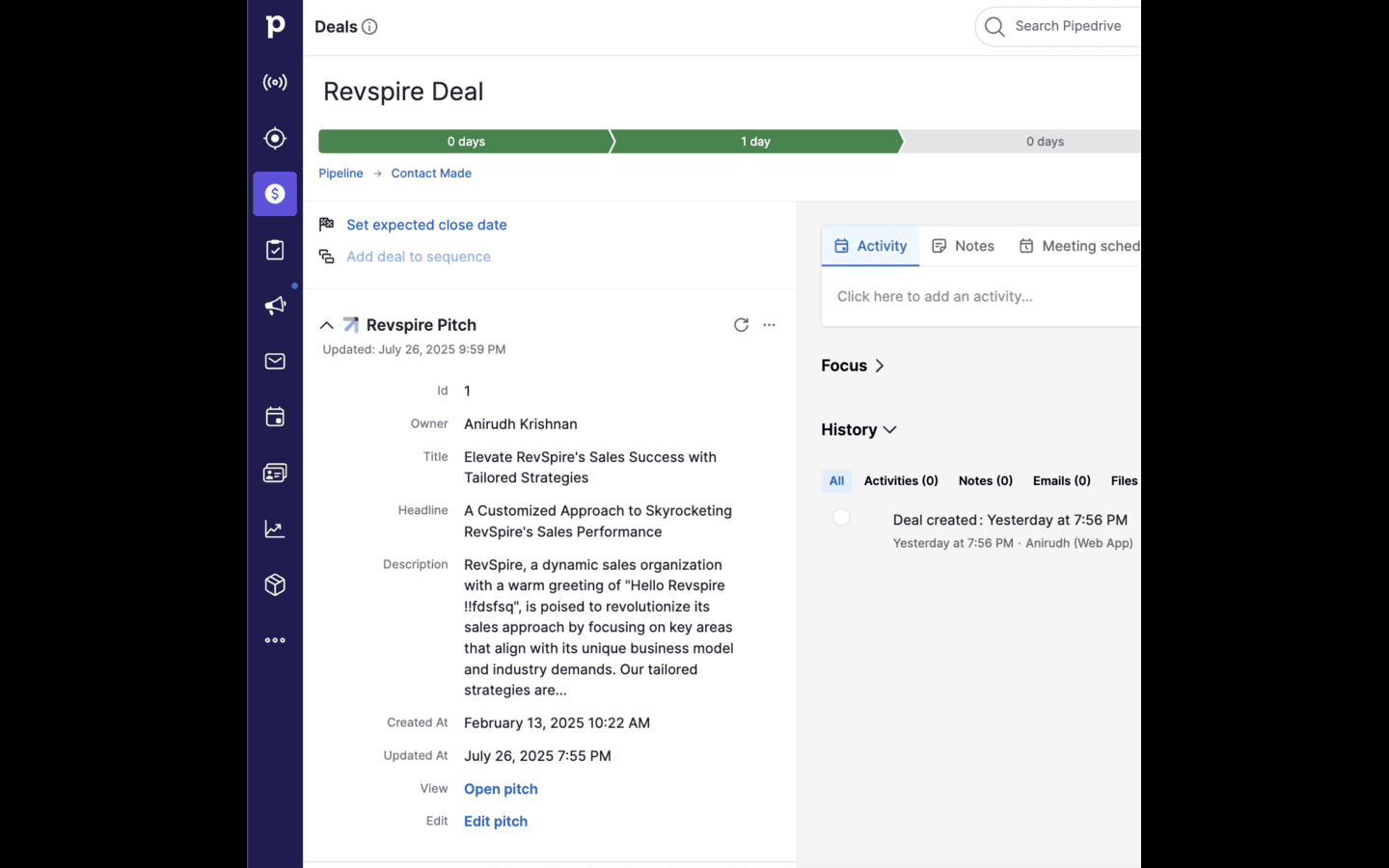Click the pitch Title value text
This screenshot has width=1389, height=868.
click(x=590, y=468)
